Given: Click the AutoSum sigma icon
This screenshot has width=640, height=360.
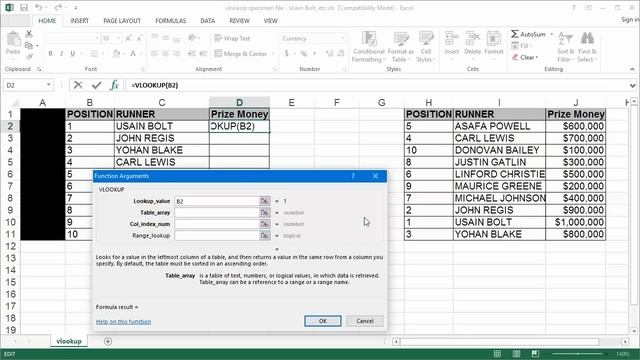Looking at the screenshot, I should coord(515,34).
